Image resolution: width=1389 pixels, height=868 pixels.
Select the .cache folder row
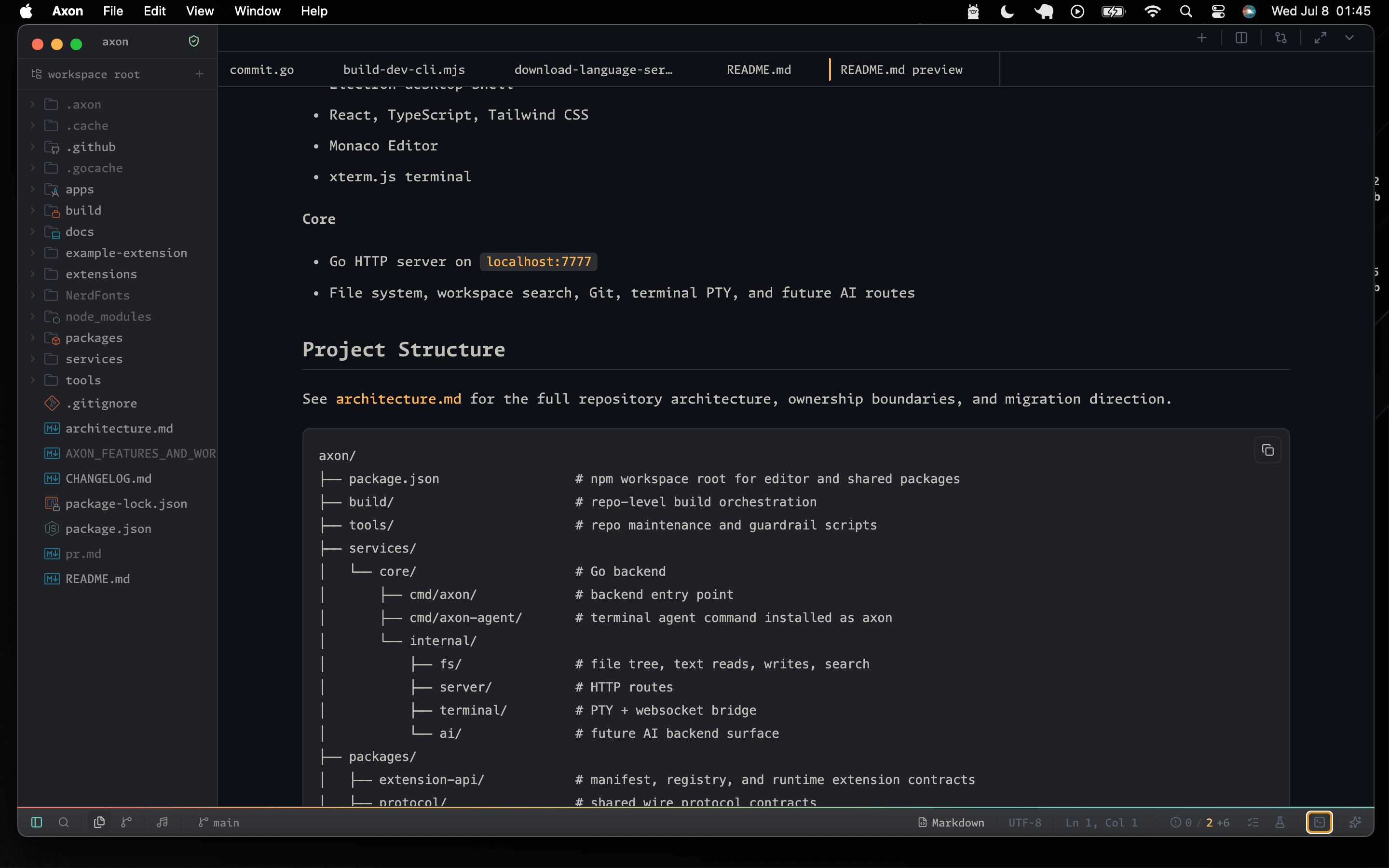tap(118, 126)
